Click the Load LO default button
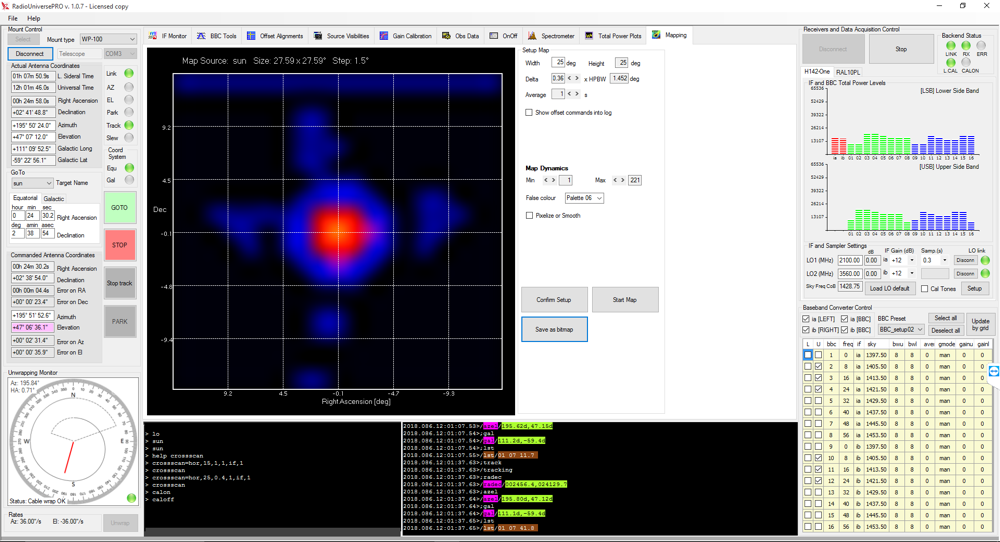Viewport: 1000px width, 542px height. (890, 288)
